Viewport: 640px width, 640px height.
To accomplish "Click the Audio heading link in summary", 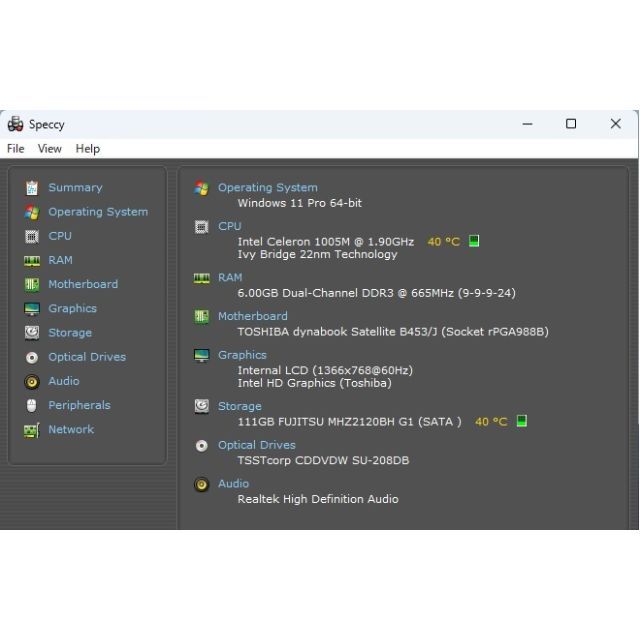I will [233, 484].
